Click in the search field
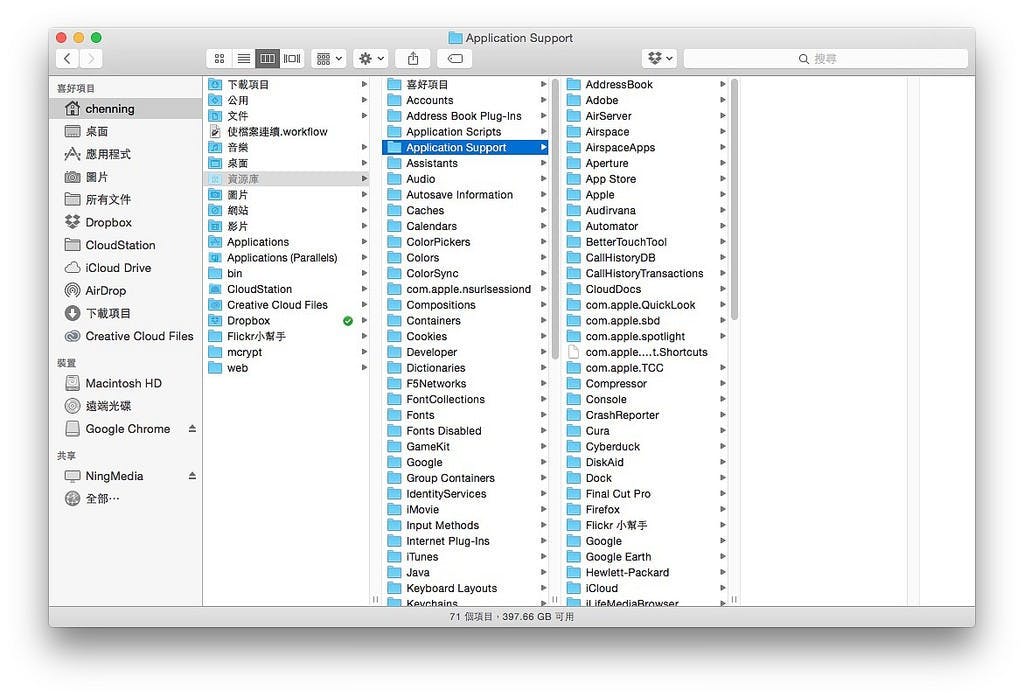This screenshot has width=1024, height=697. [825, 59]
